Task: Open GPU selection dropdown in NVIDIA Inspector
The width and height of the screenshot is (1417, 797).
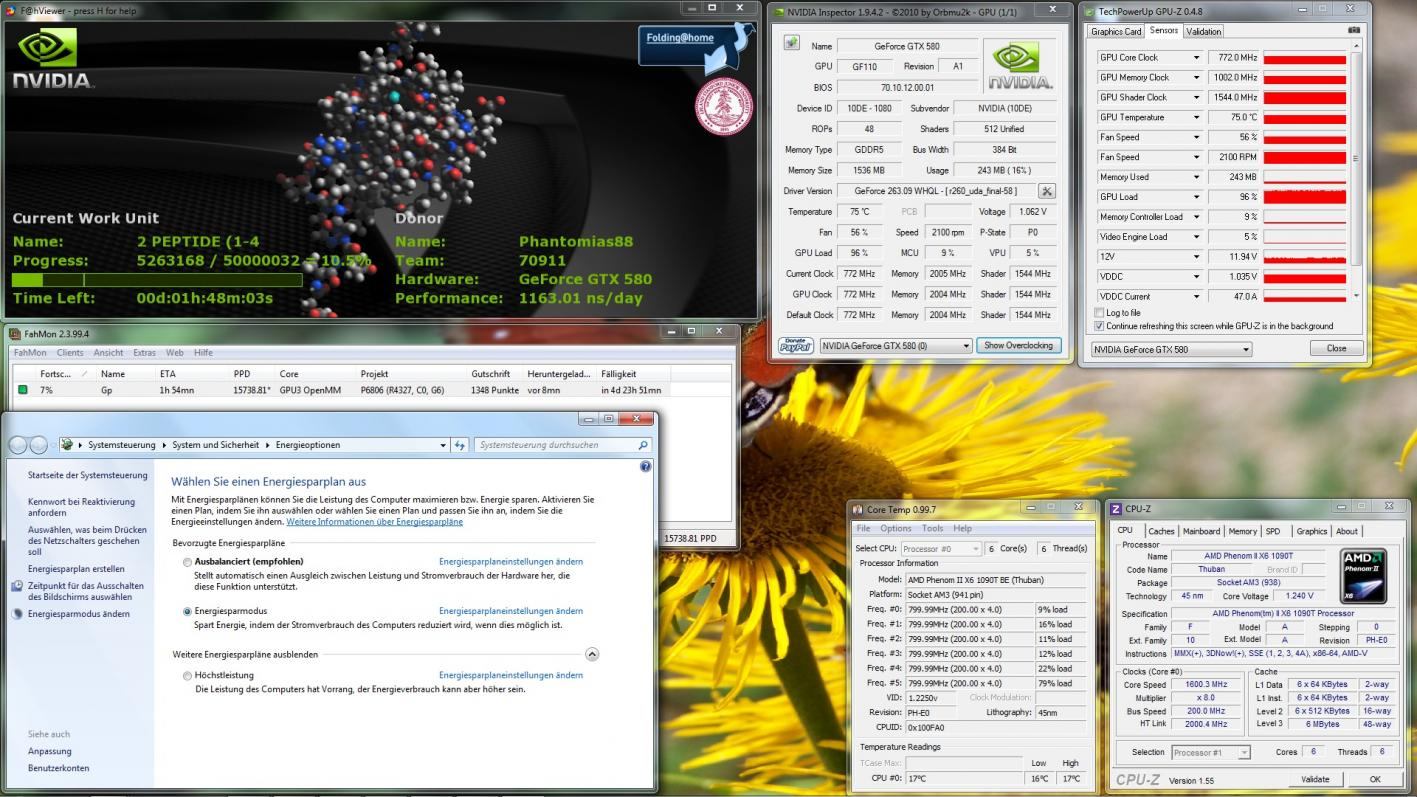Action: tap(965, 346)
